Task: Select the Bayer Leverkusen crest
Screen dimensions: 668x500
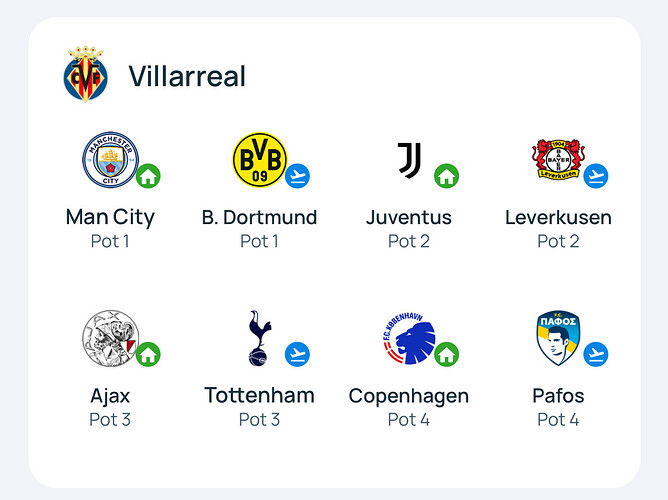Action: 559,159
